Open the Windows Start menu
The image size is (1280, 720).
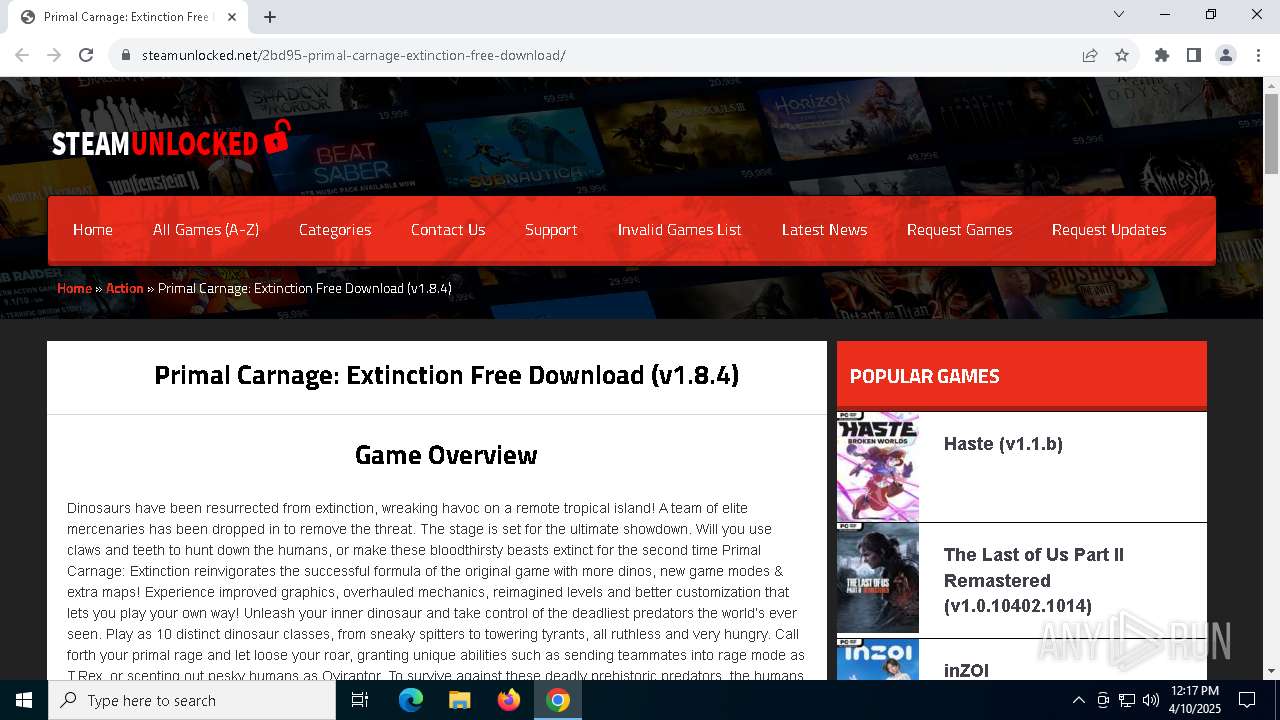point(24,700)
